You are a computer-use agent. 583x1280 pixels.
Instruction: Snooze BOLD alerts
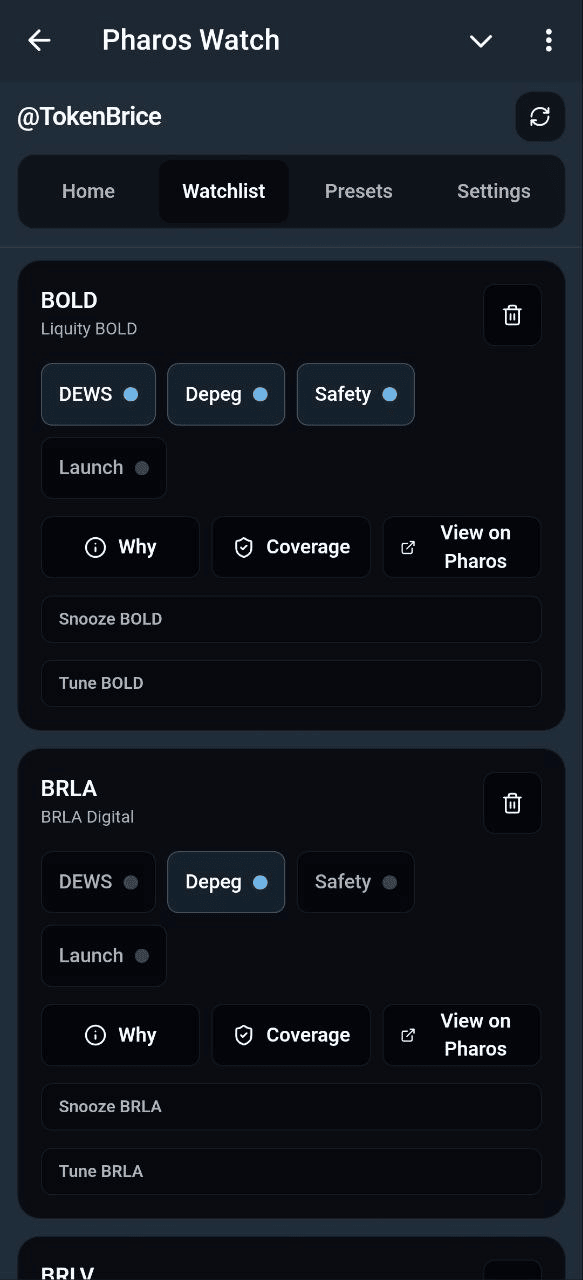[x=291, y=619]
